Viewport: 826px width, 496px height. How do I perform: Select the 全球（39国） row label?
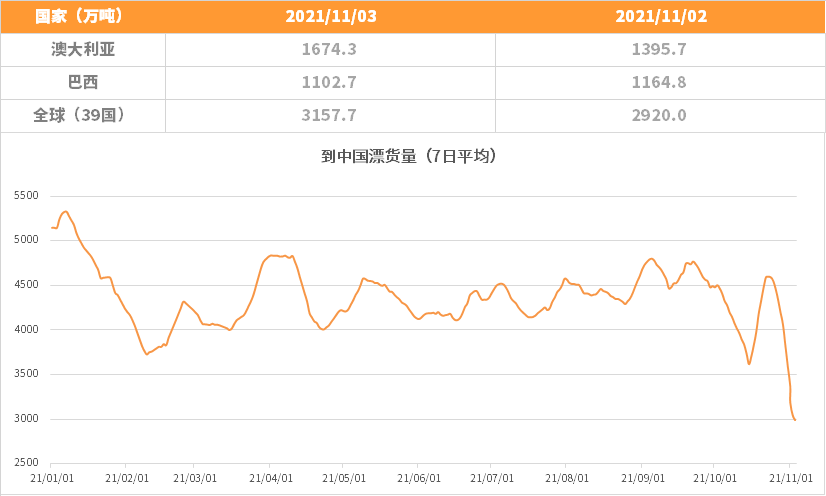click(x=80, y=115)
